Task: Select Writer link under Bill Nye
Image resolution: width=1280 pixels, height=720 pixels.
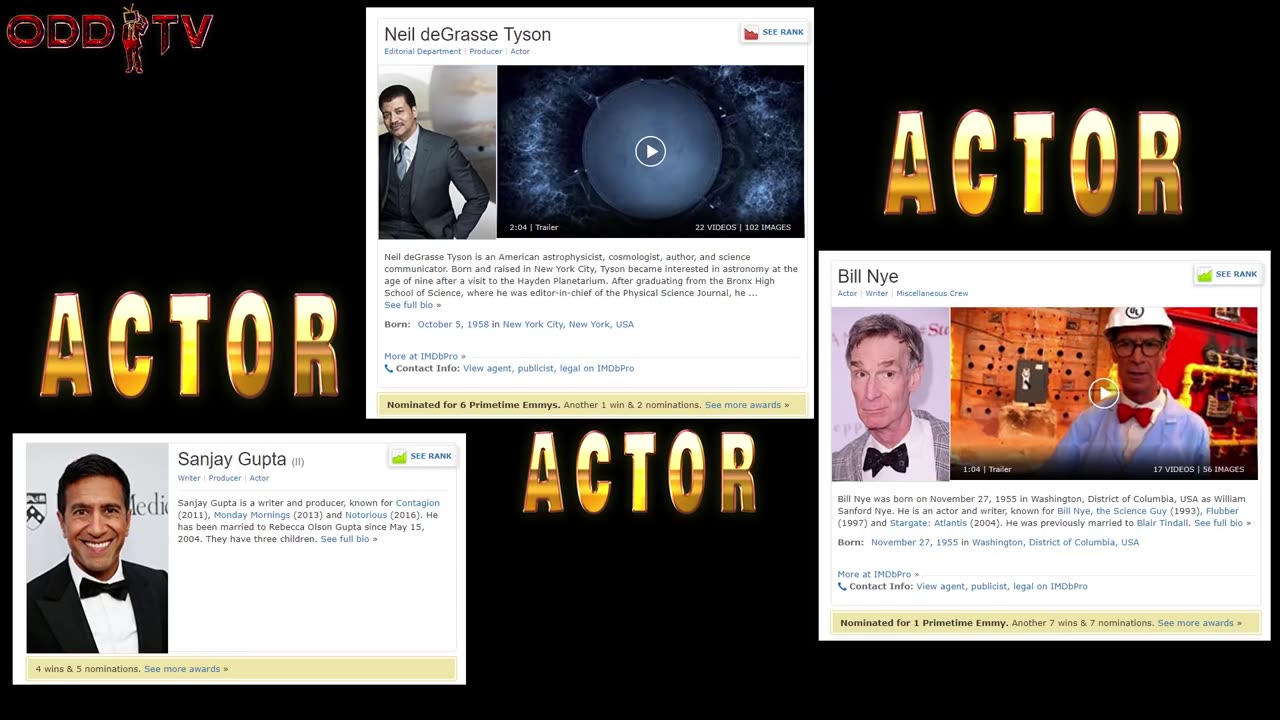Action: 877,293
